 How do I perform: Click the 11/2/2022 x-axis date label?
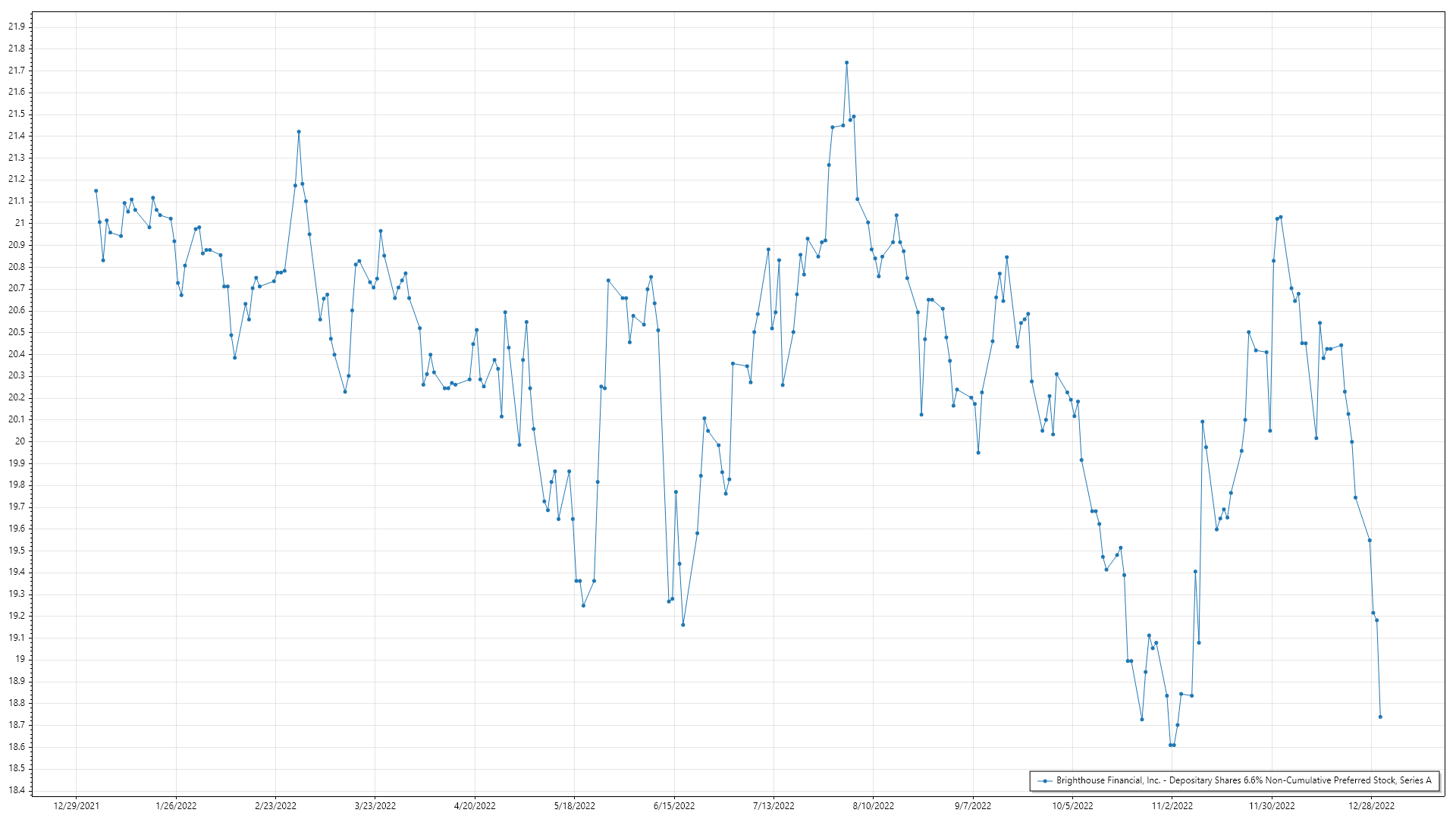(x=1172, y=806)
